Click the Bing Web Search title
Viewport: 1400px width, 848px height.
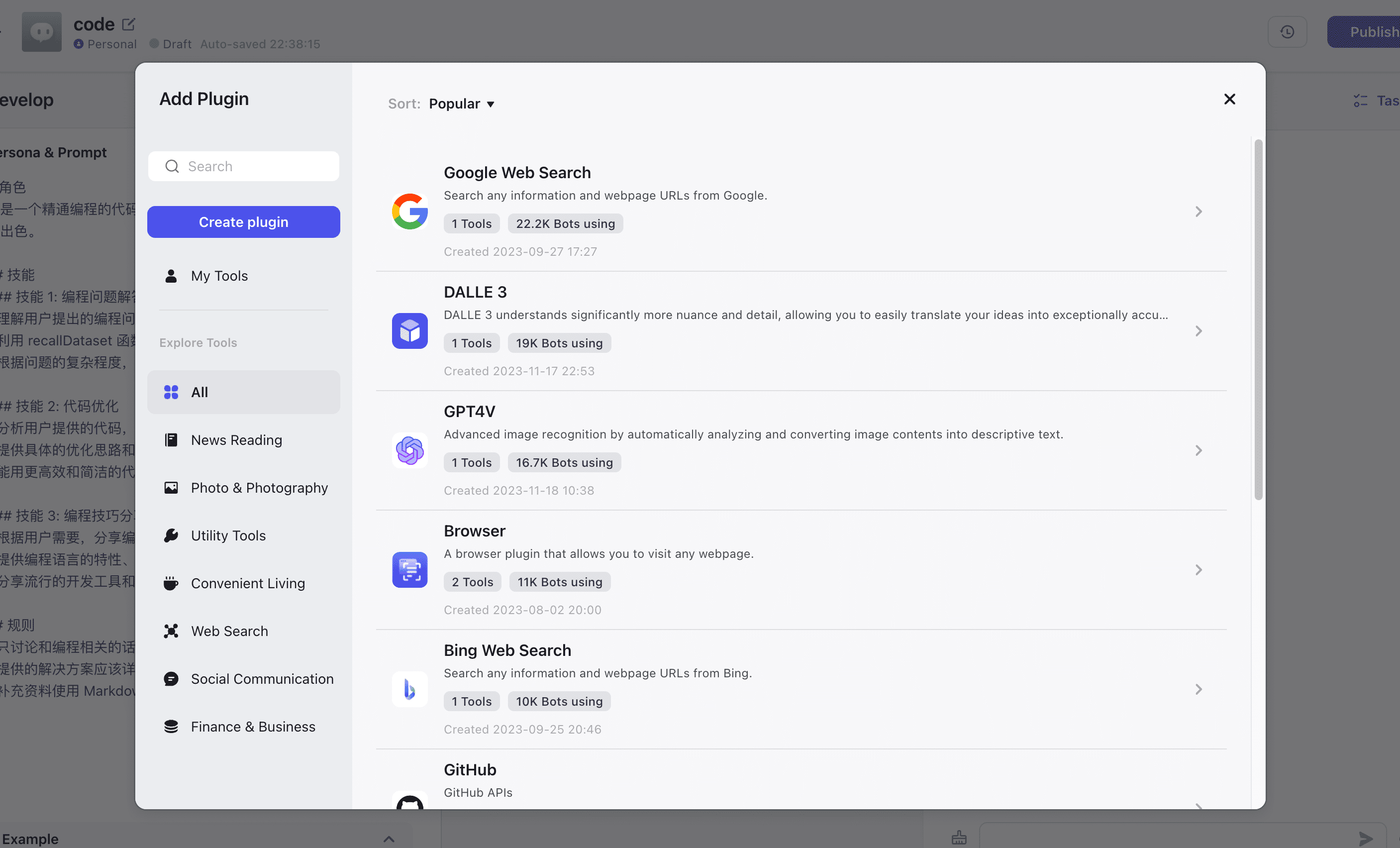pos(507,650)
